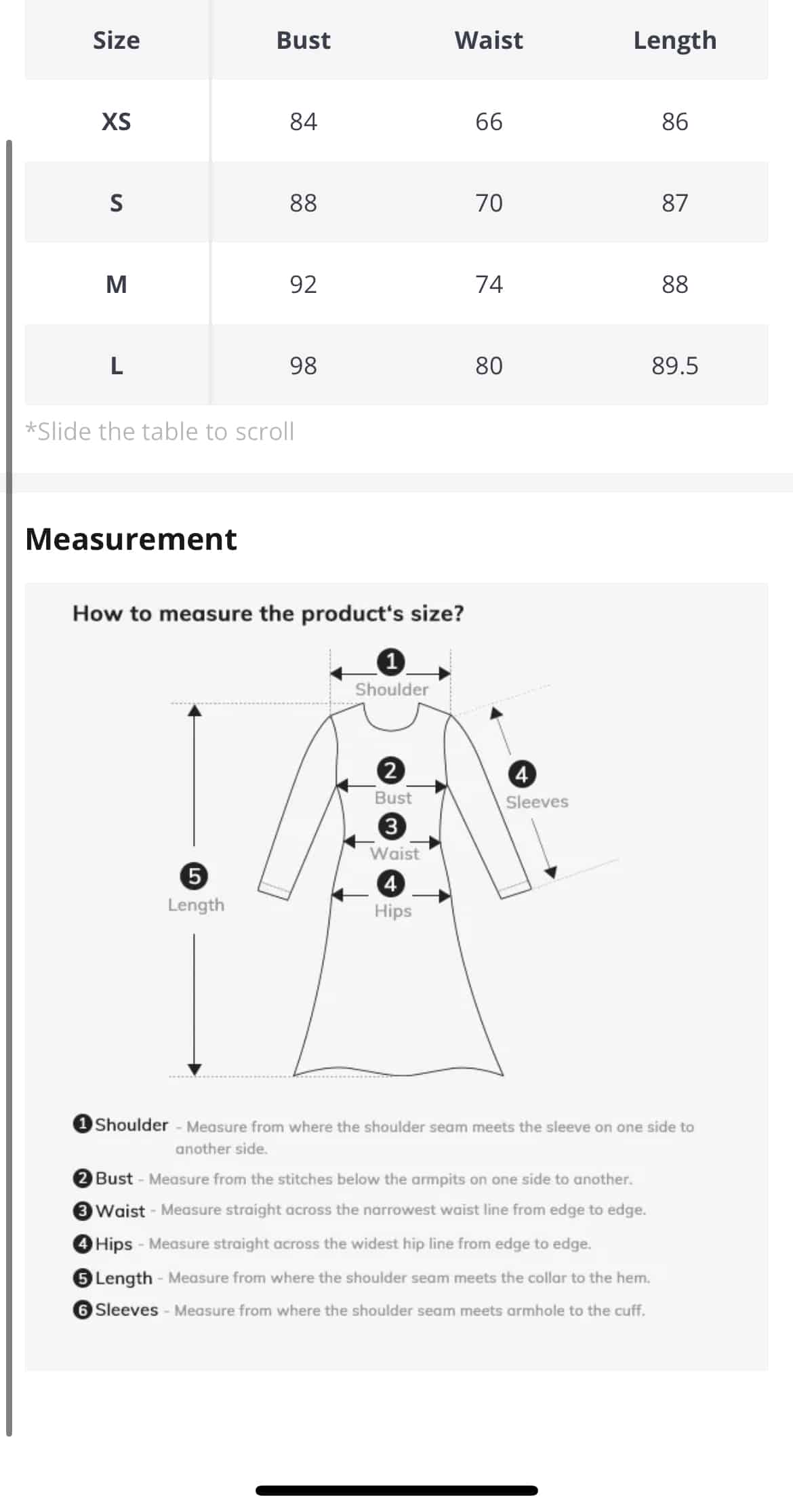Tap the 89.5 length value cell

tap(674, 366)
